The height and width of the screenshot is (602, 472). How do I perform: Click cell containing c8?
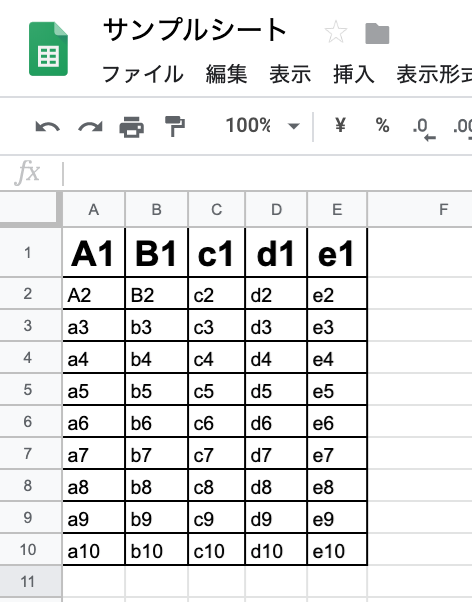(x=217, y=485)
